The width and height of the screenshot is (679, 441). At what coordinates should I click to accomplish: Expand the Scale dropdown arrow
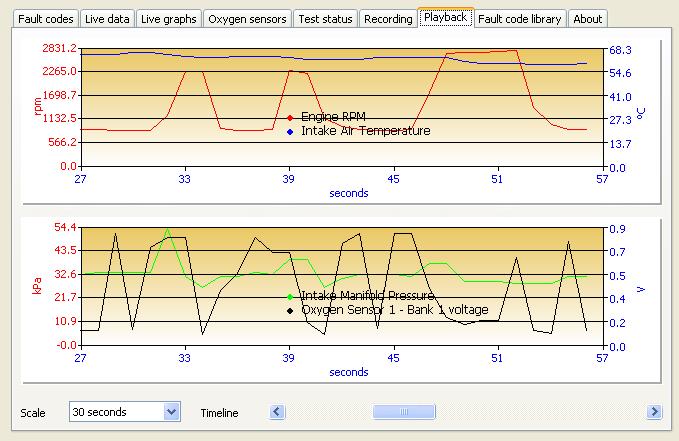171,411
